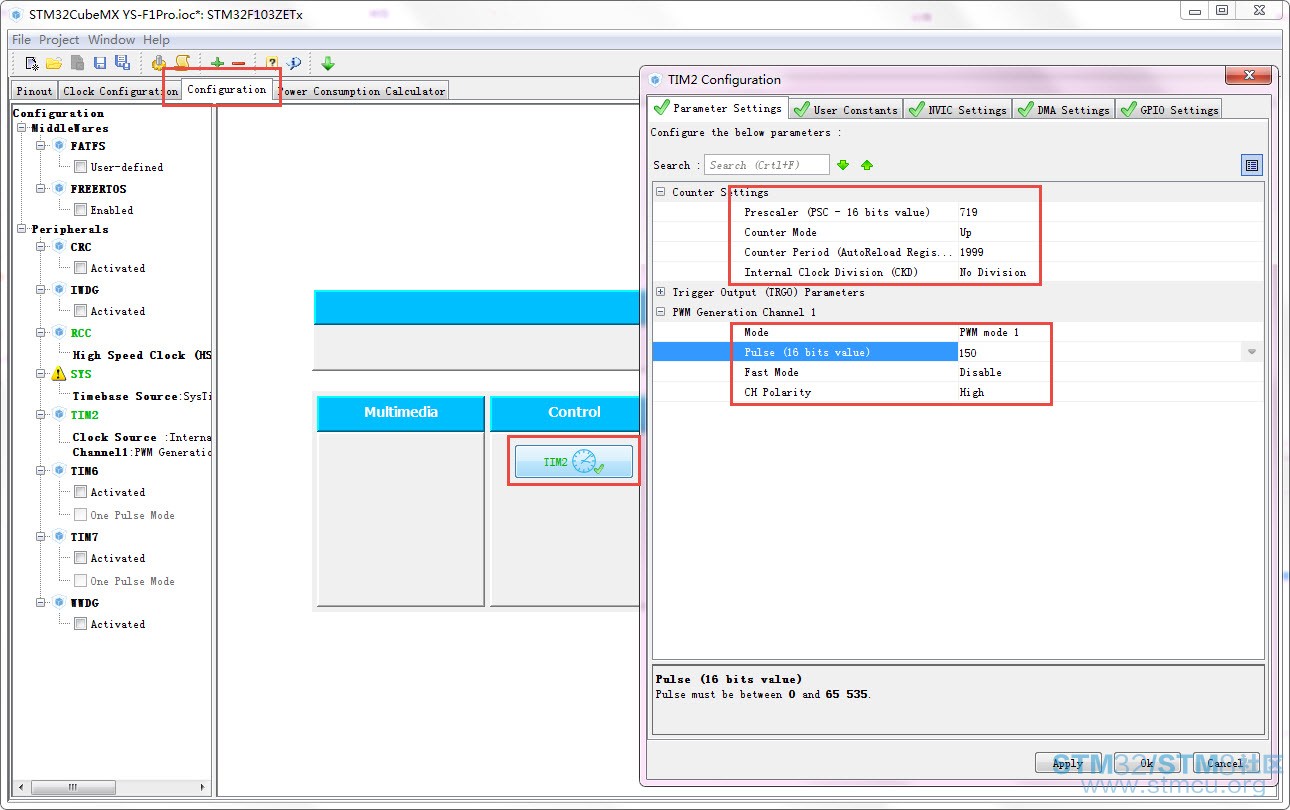Click the blue info bubble About icon
This screenshot has height=810, width=1290.
coord(294,63)
